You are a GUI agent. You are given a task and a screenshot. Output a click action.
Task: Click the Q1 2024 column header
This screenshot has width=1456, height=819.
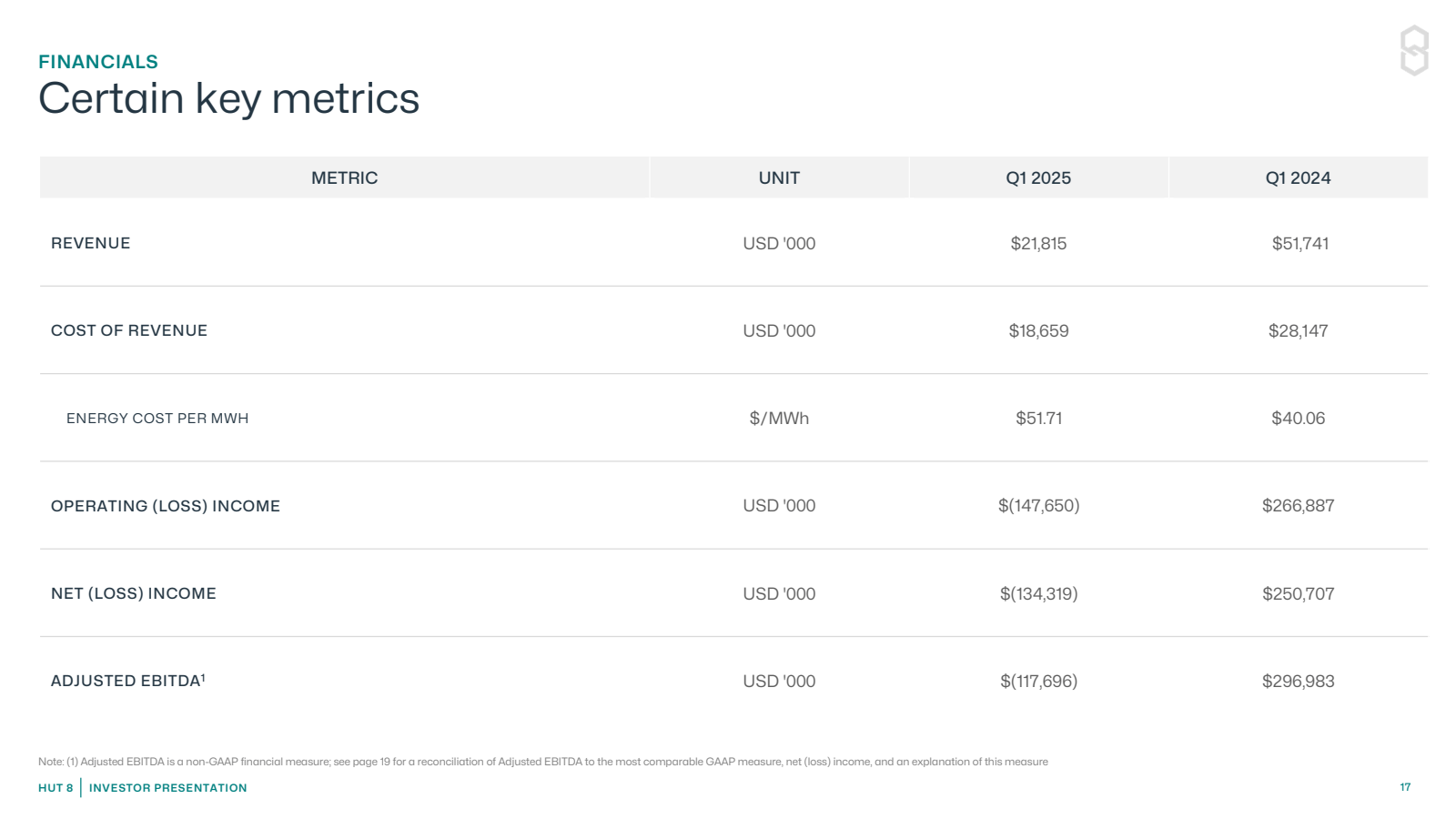(x=1298, y=177)
